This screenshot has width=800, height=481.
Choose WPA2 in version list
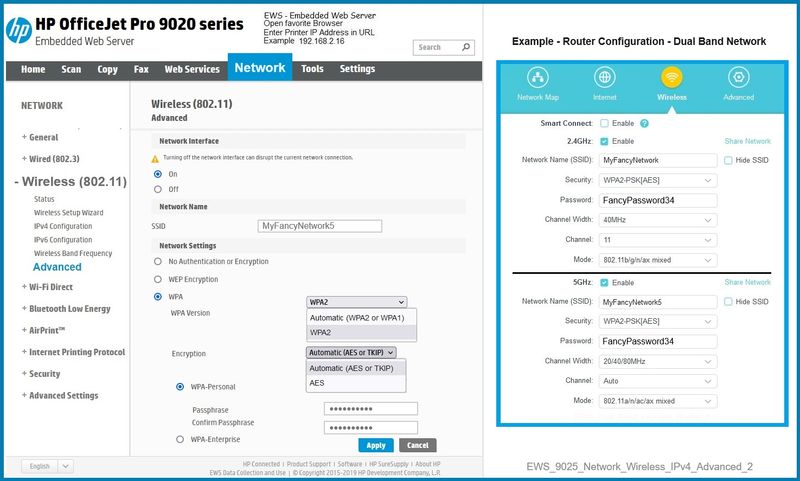[x=361, y=333]
